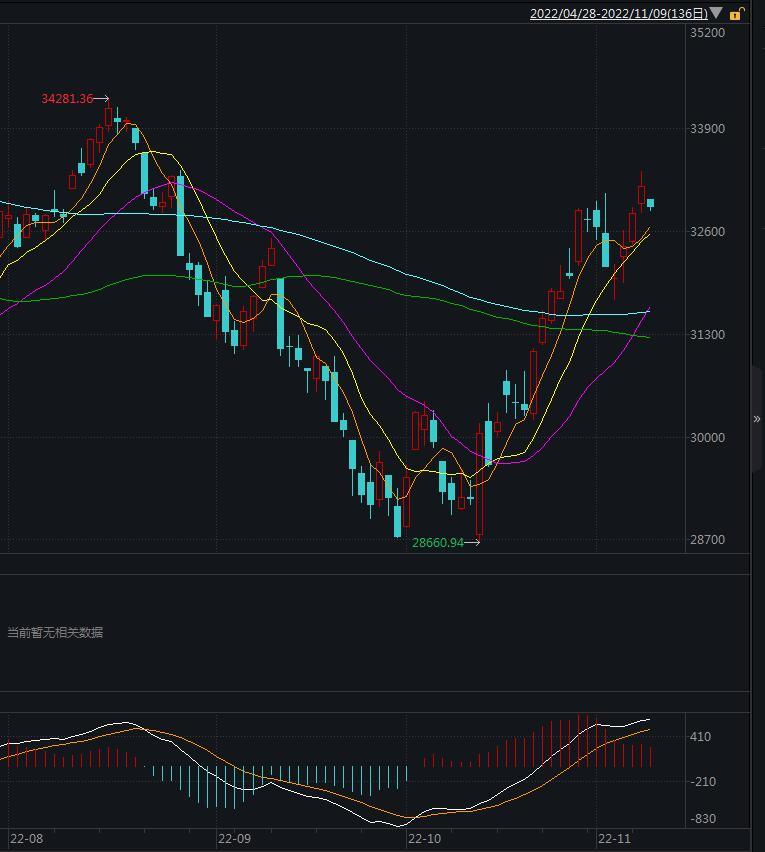Image resolution: width=765 pixels, height=852 pixels.
Task: Click the unlock padlock icon
Action: (x=736, y=14)
